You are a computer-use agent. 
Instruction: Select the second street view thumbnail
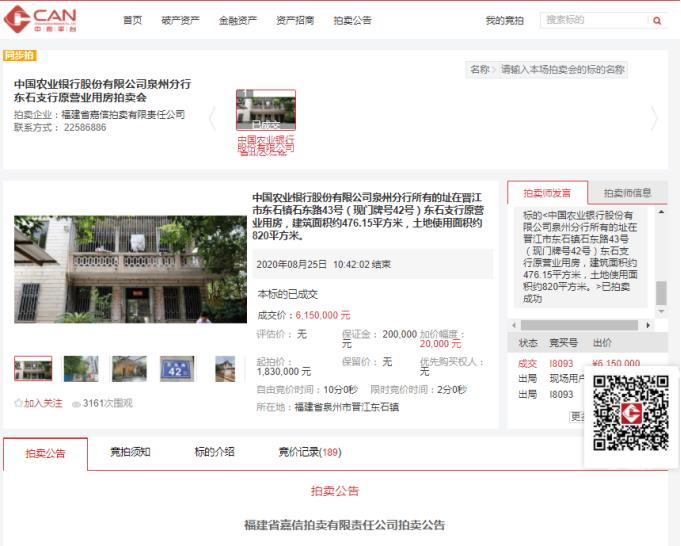point(81,368)
